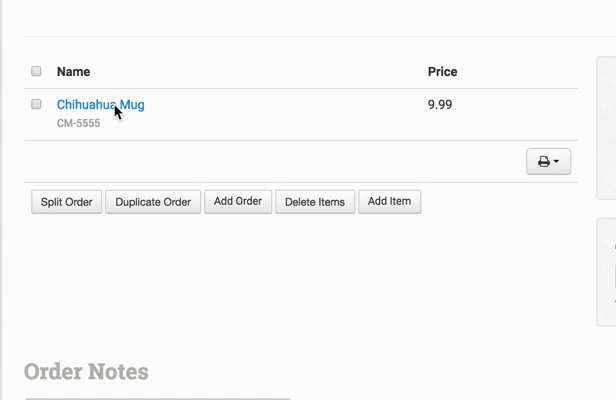Click the Price column header
616x400 pixels.
442,71
